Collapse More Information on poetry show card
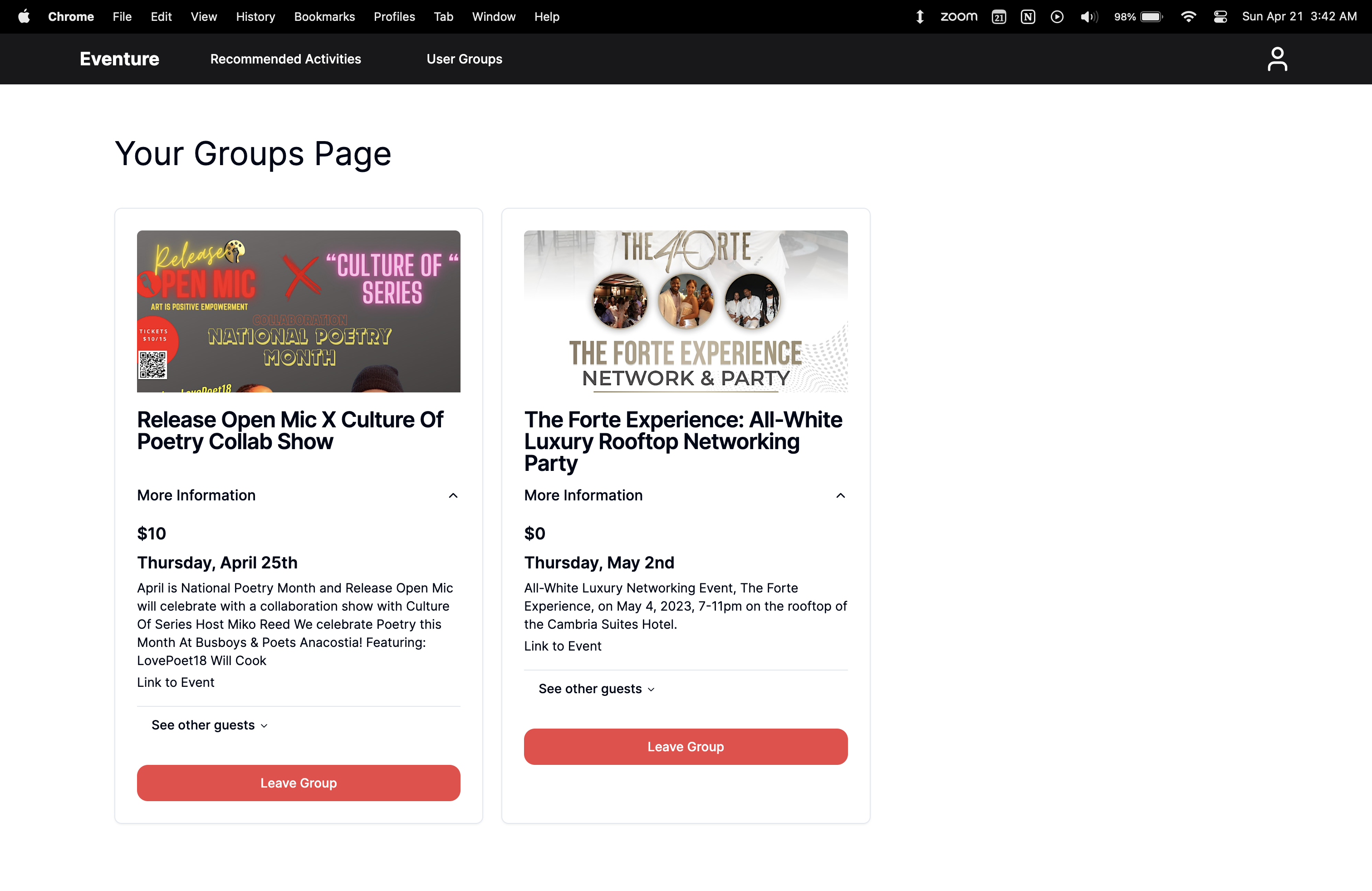 coord(453,496)
